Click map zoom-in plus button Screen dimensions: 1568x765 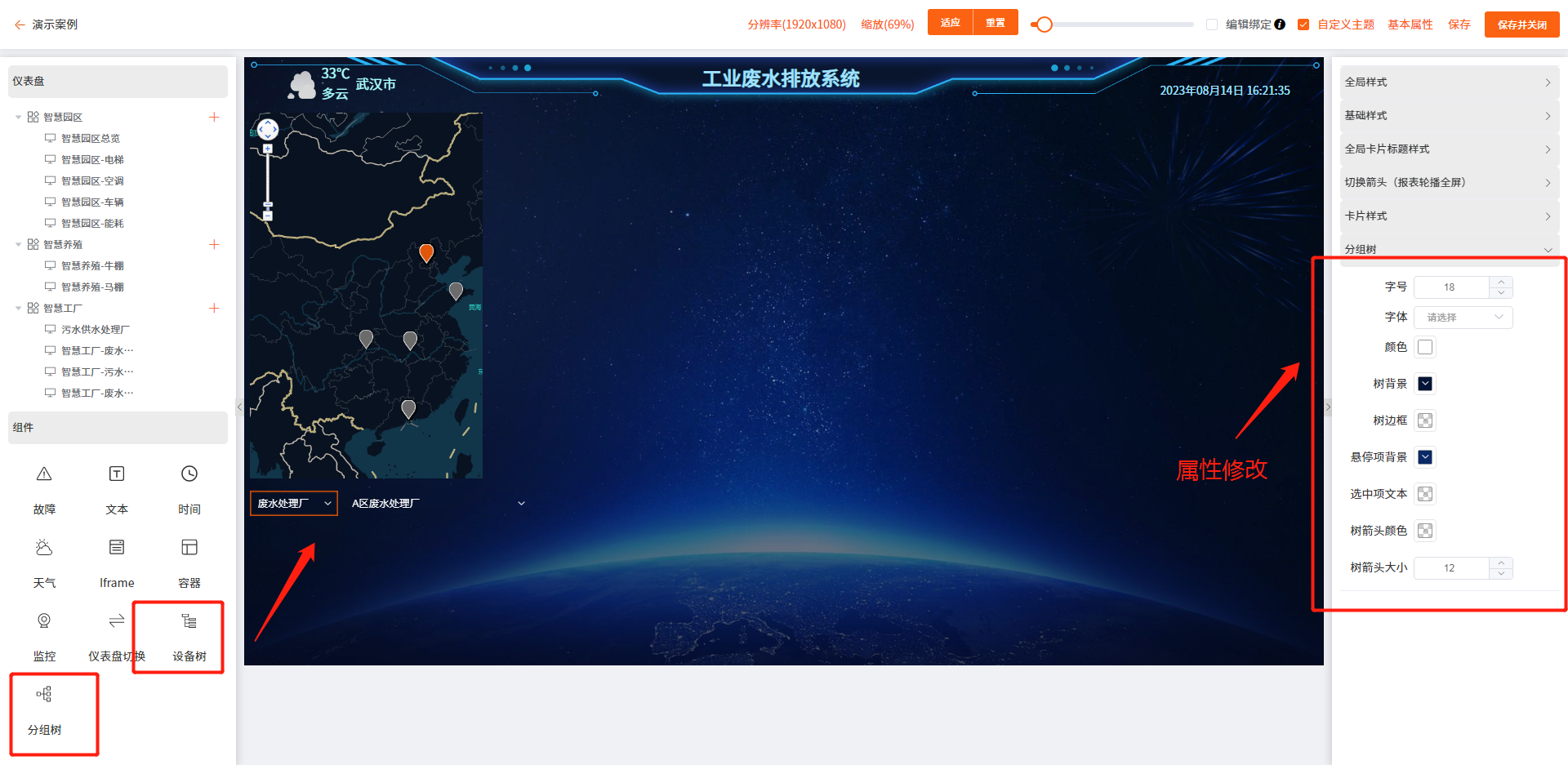[x=268, y=149]
